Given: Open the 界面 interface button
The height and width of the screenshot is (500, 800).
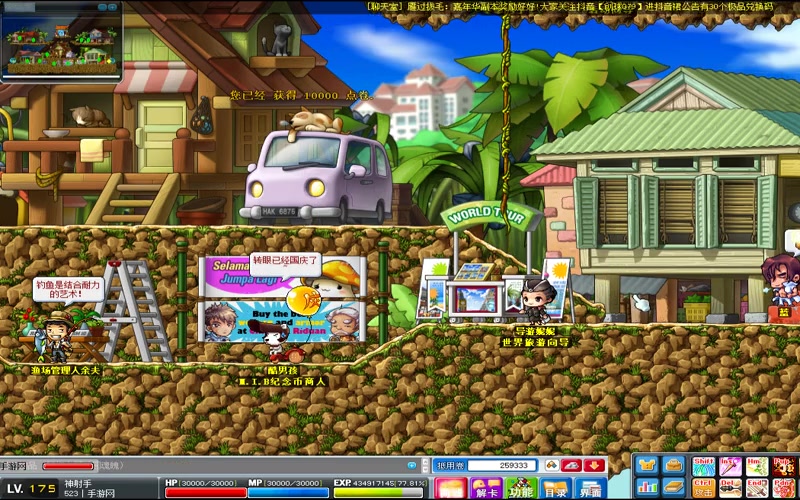Looking at the screenshot, I should [590, 488].
